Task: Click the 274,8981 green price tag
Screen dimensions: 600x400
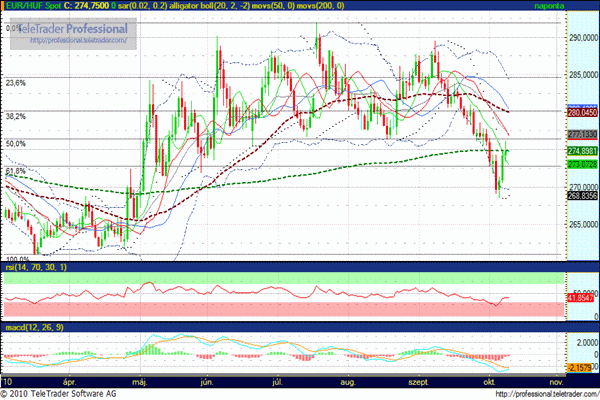Action: click(x=581, y=151)
